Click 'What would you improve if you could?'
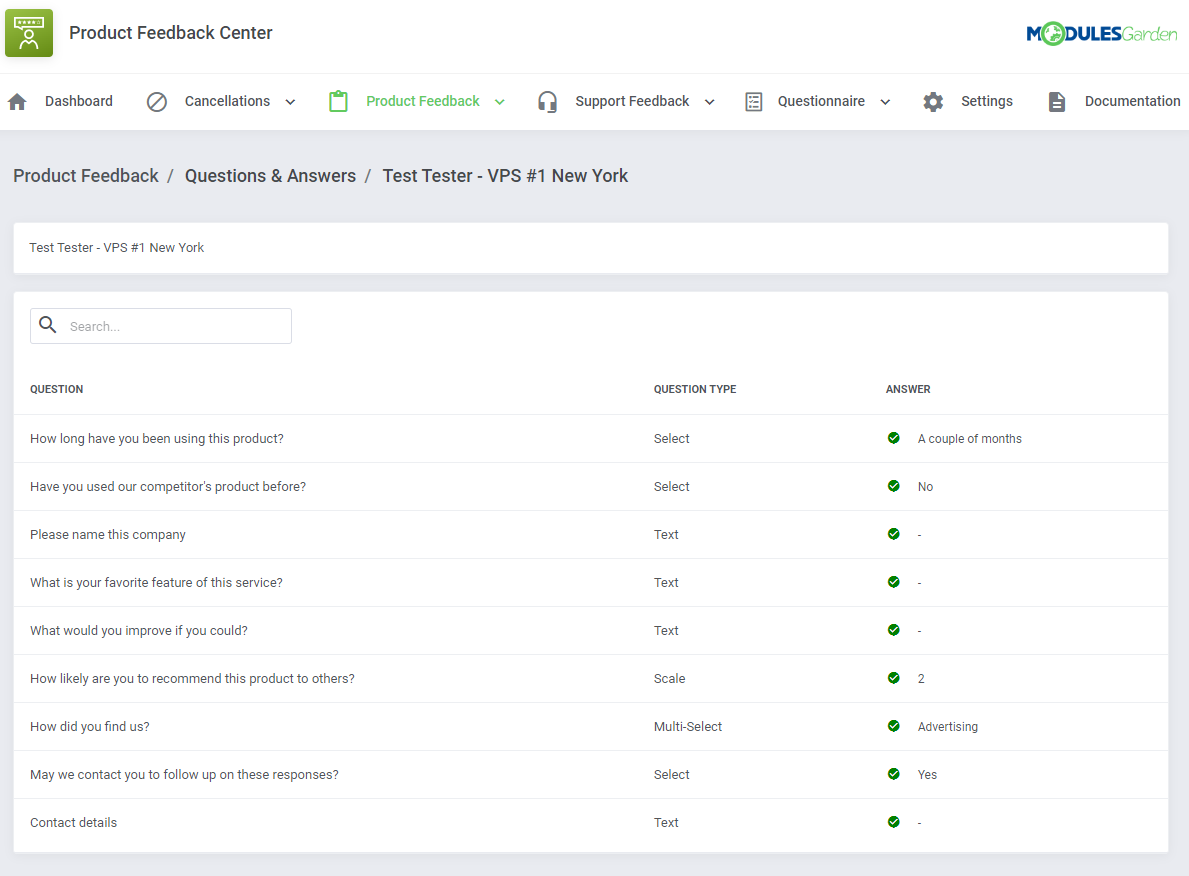 (x=139, y=631)
